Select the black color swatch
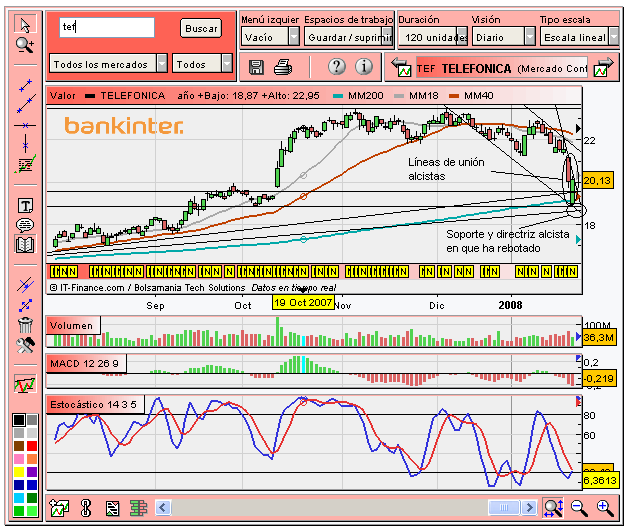Image resolution: width=629 pixels, height=531 pixels. click(x=19, y=420)
